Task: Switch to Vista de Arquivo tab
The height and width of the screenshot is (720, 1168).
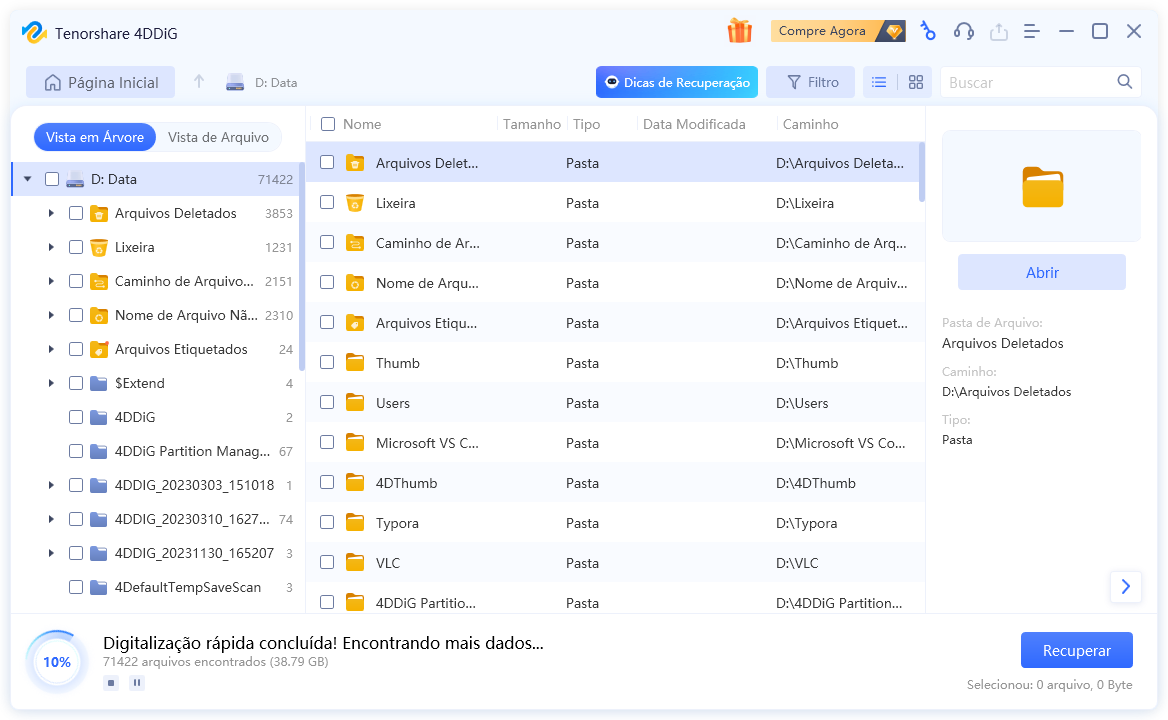Action: click(x=218, y=137)
